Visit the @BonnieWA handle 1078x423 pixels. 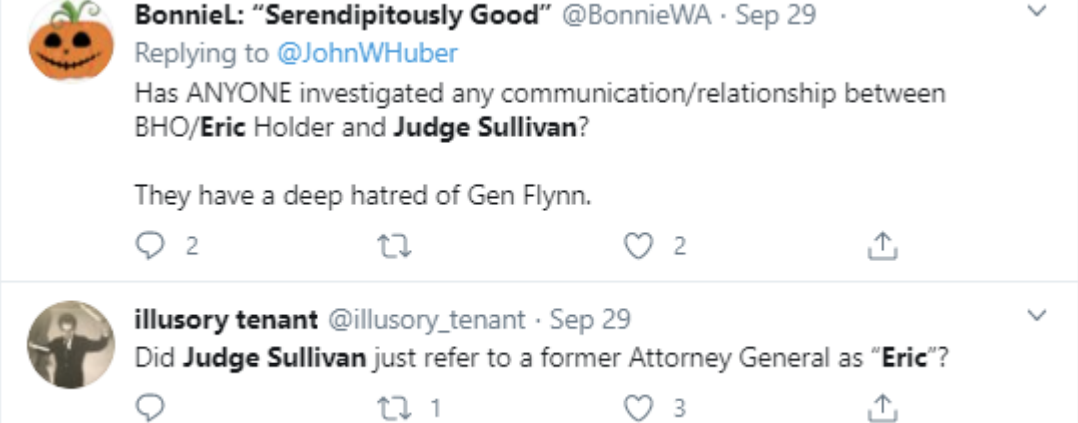coord(638,17)
